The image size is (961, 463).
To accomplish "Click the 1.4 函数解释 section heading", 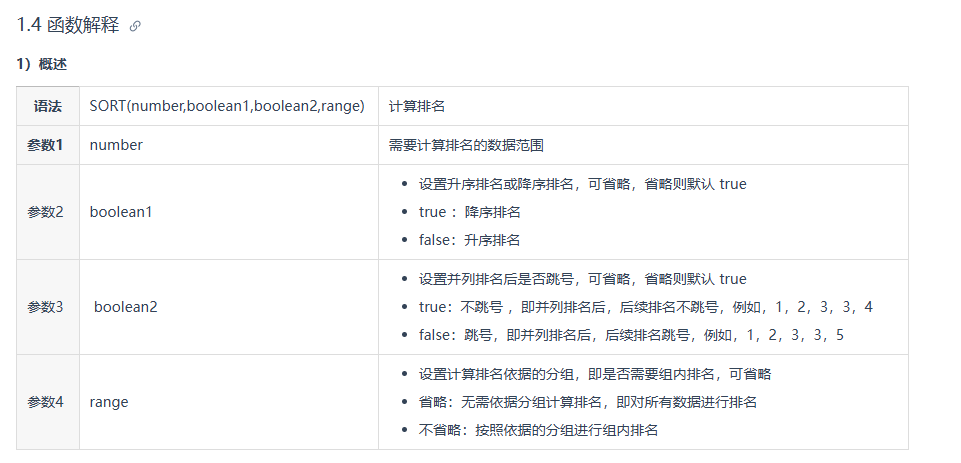I will [x=67, y=26].
